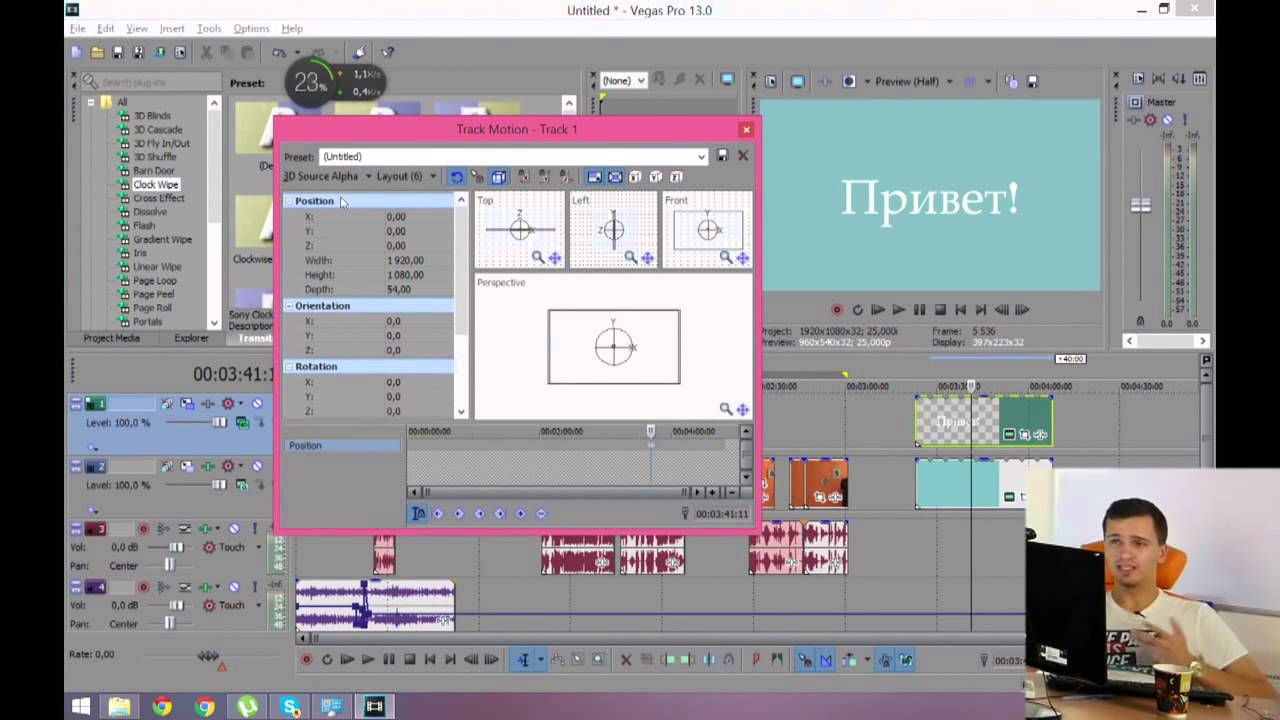The image size is (1280, 720).
Task: Click the Master bus label
Action: pos(1161,102)
